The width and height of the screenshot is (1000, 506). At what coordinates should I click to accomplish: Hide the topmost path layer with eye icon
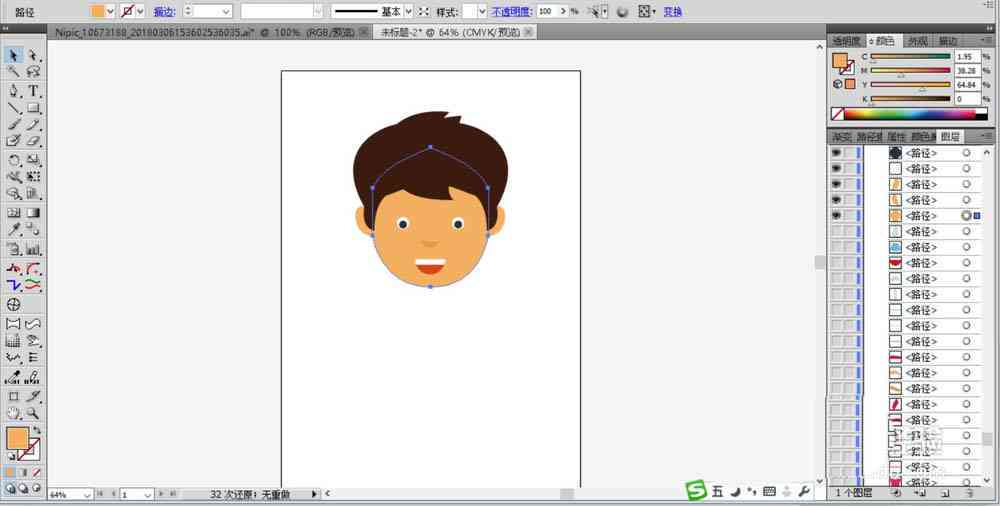[836, 153]
